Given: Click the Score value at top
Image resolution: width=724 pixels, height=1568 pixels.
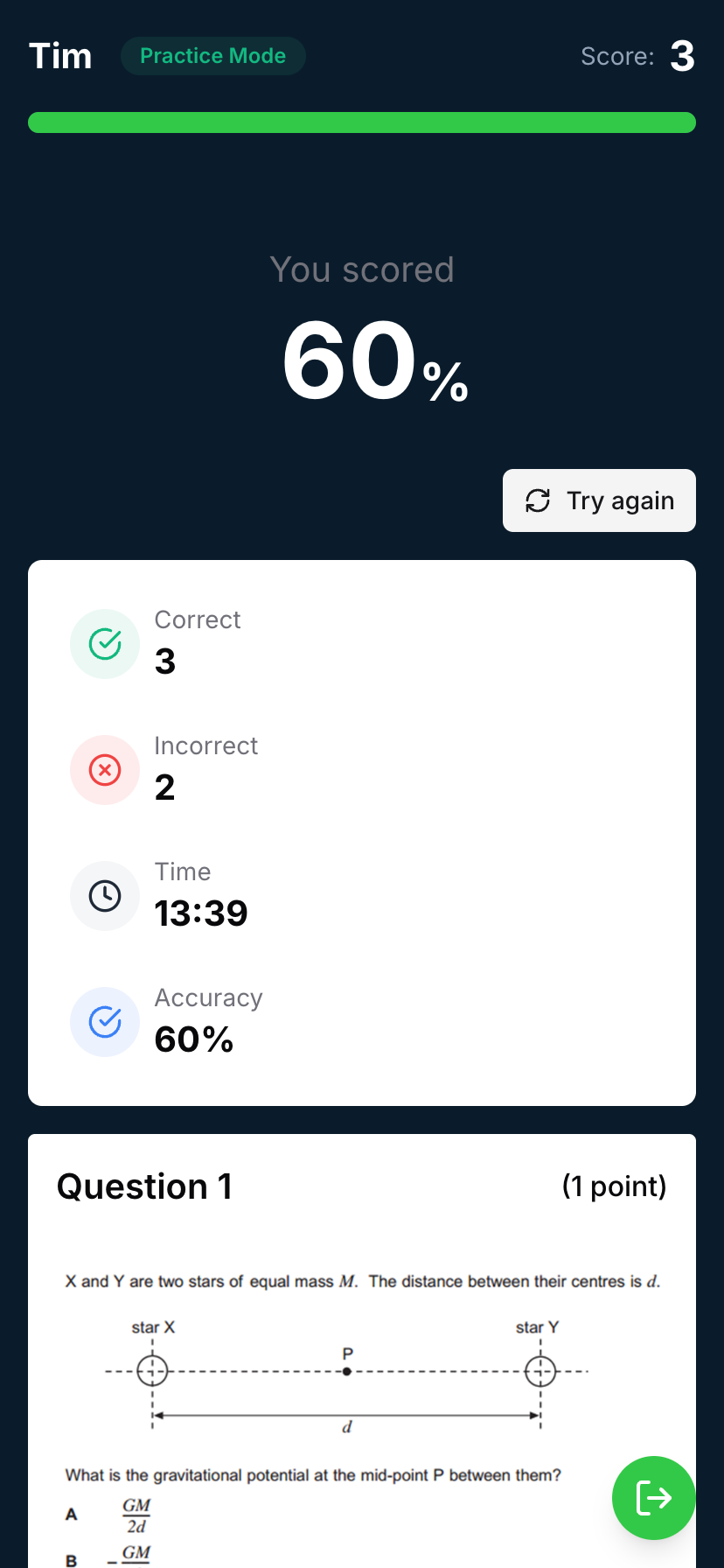Looking at the screenshot, I should 682,56.
